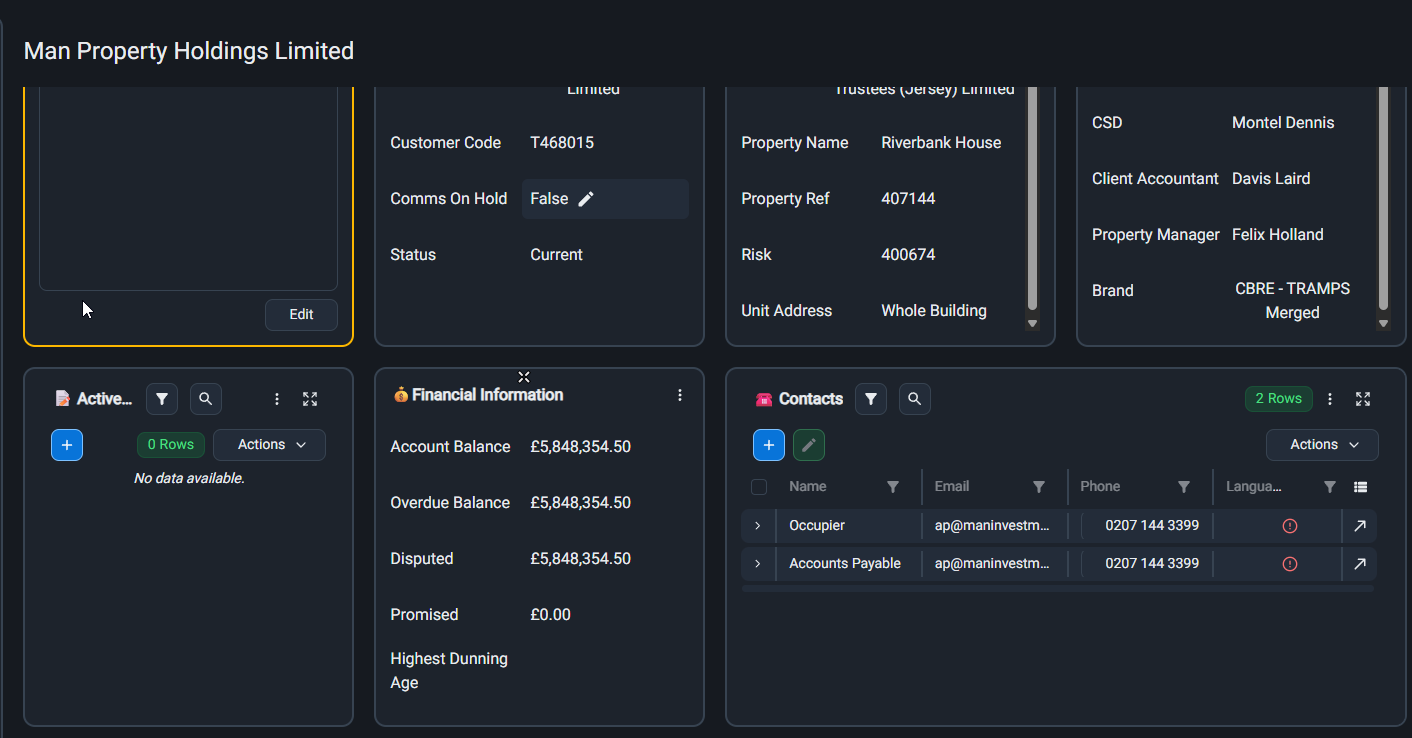The width and height of the screenshot is (1412, 738).
Task: Open the Active panel's three-dot menu
Action: coord(277,399)
